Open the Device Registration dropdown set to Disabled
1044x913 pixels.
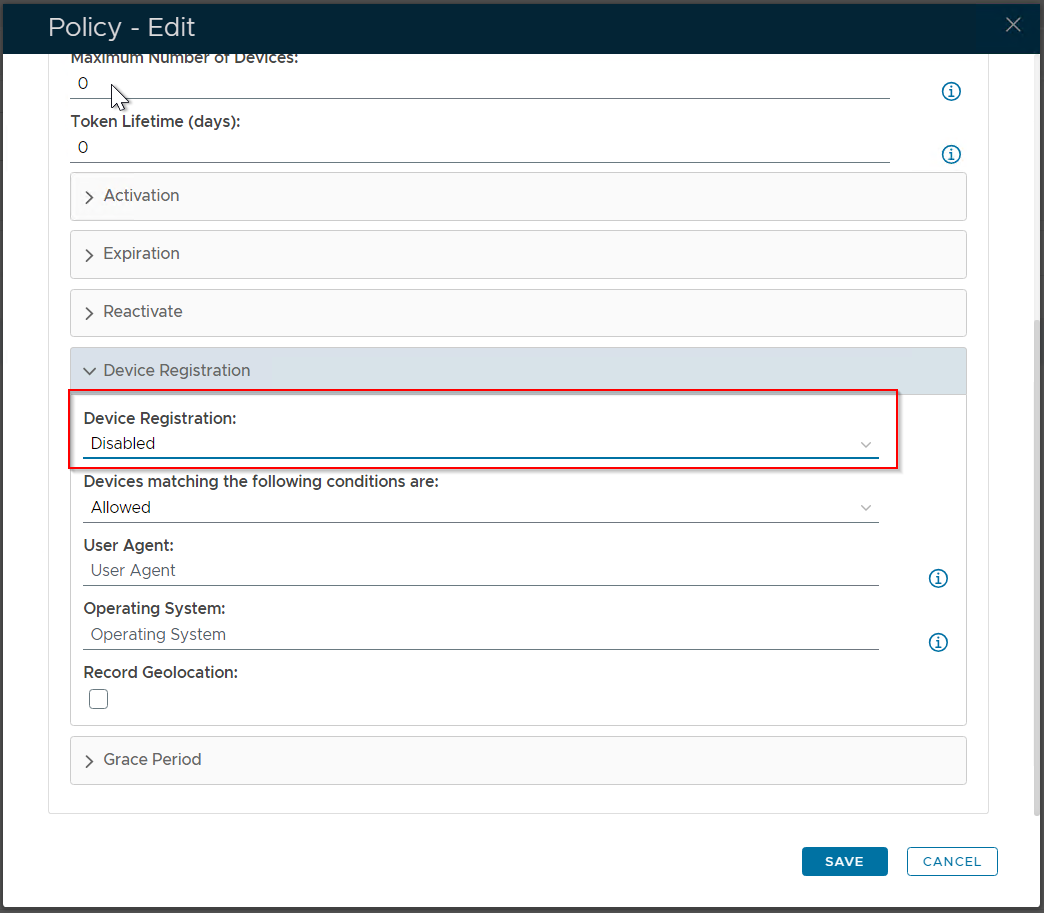tap(480, 444)
